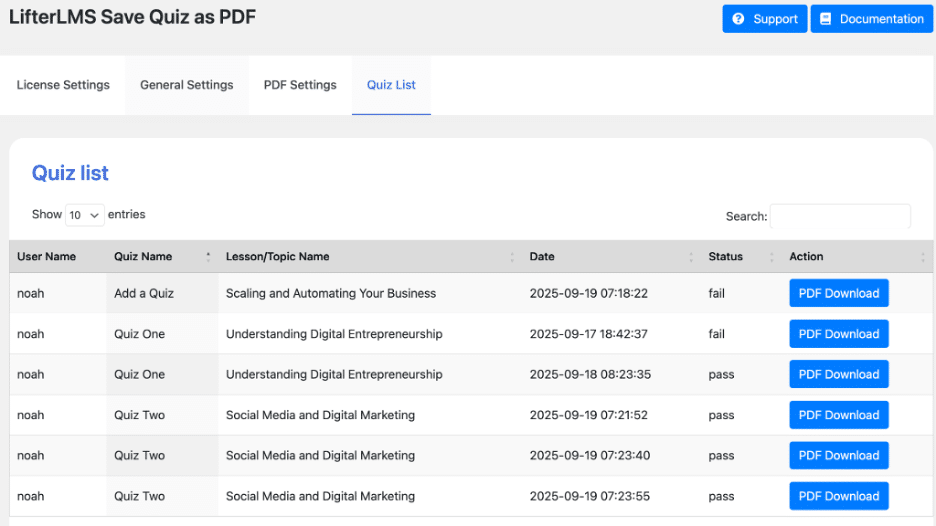Download PDF for Add a Quiz row
Viewport: 936px width, 526px height.
point(839,293)
